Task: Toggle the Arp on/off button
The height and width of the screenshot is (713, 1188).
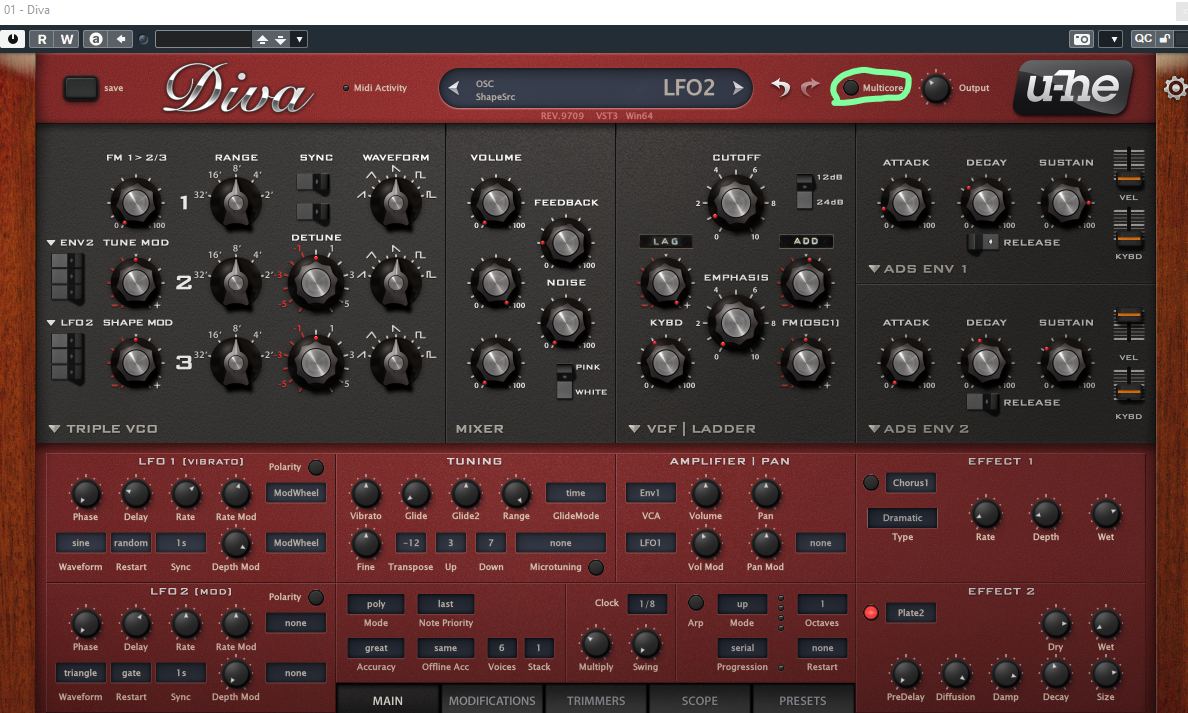Action: 696,603
